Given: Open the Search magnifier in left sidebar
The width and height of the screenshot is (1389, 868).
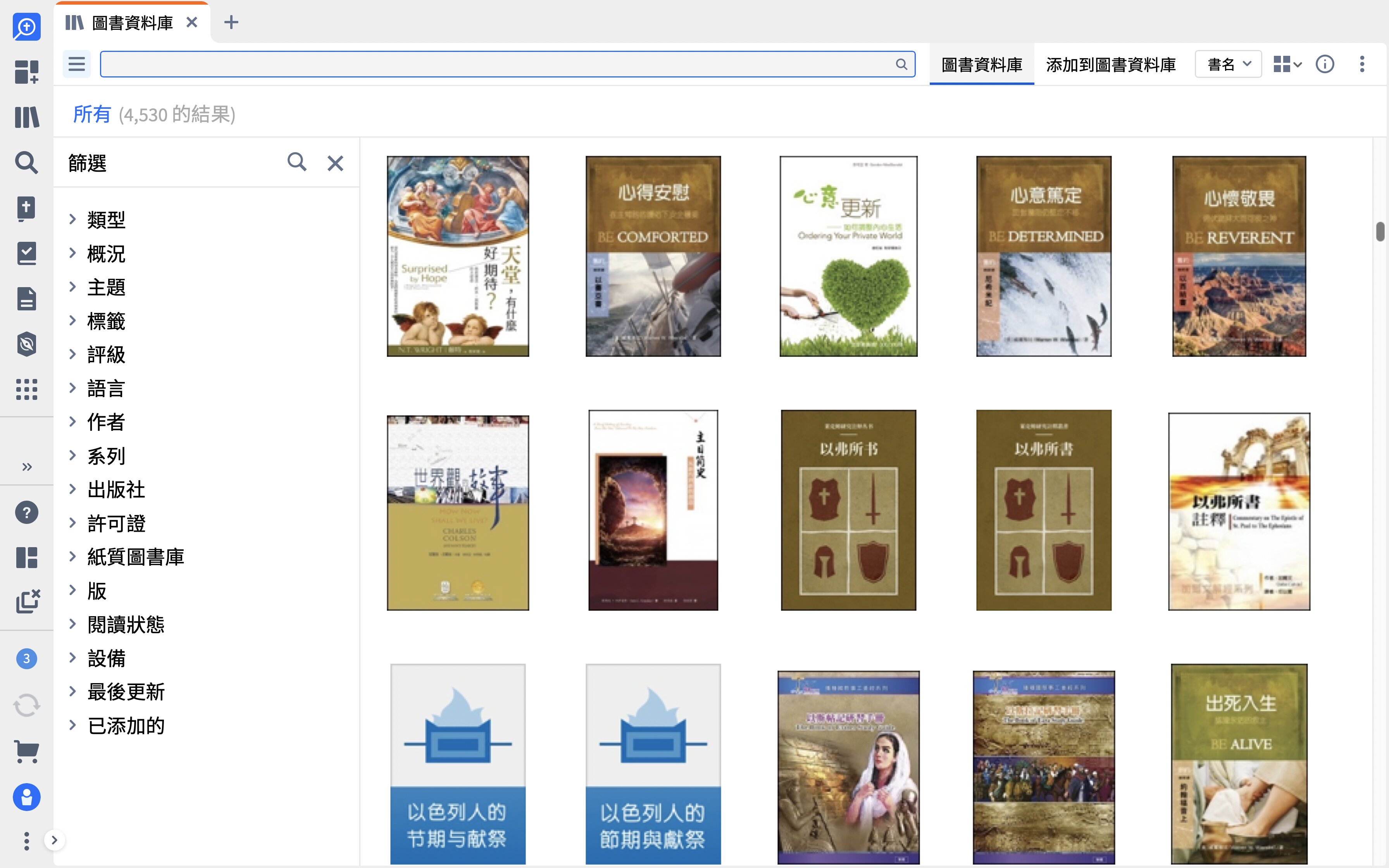Looking at the screenshot, I should pos(26,162).
